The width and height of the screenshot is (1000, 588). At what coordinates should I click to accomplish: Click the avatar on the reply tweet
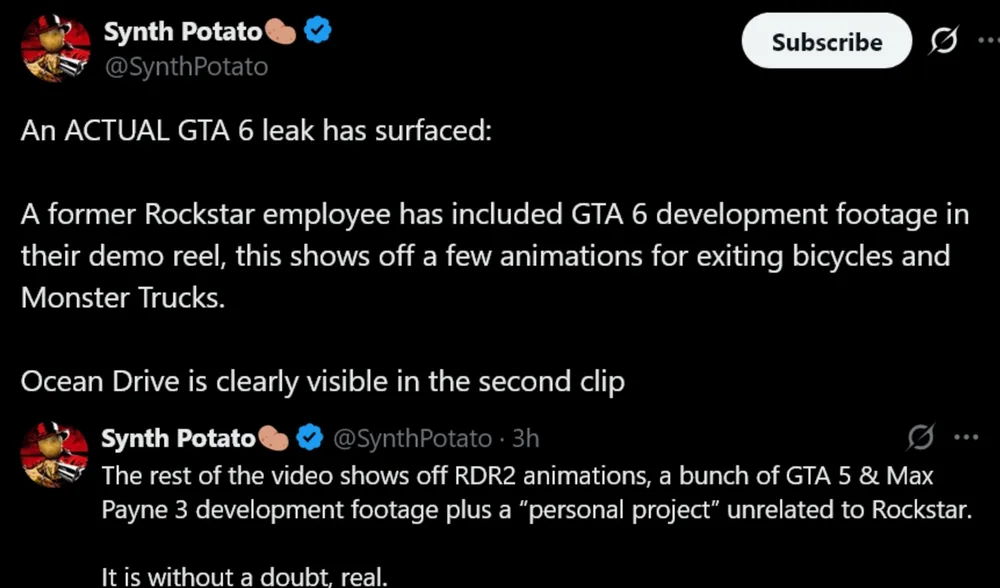[55, 455]
